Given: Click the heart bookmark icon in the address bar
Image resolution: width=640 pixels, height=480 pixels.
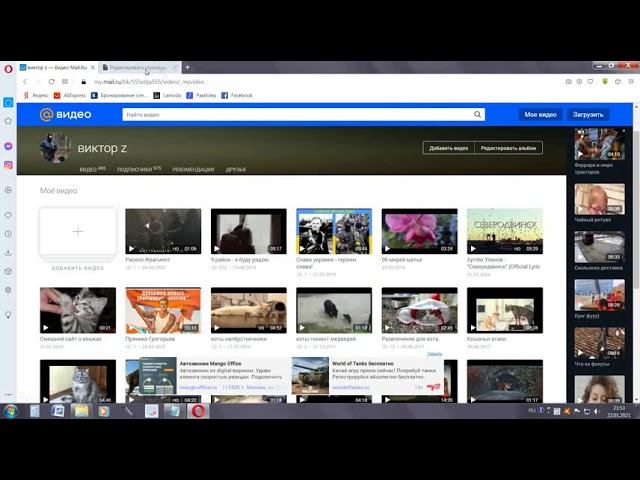Looking at the screenshot, I should [x=590, y=82].
